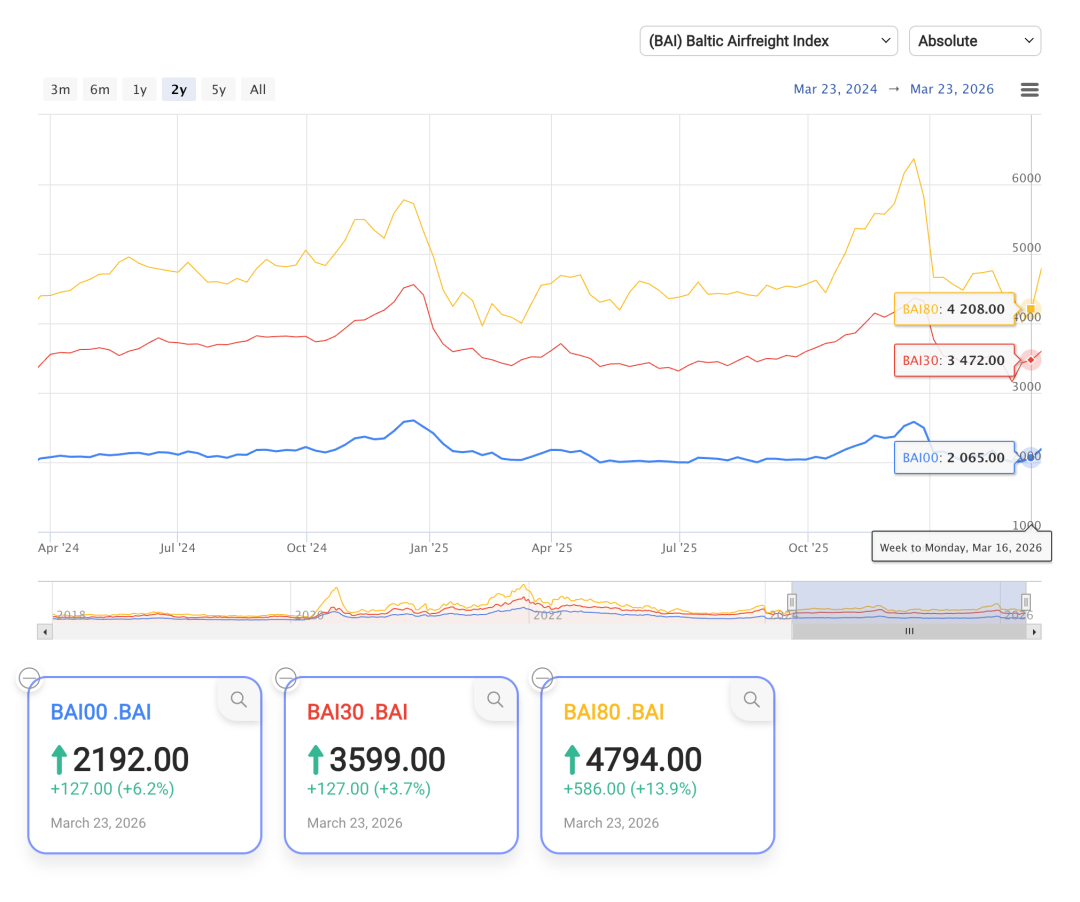
Task: Open the Baltic Airfreight Index dropdown
Action: point(768,41)
